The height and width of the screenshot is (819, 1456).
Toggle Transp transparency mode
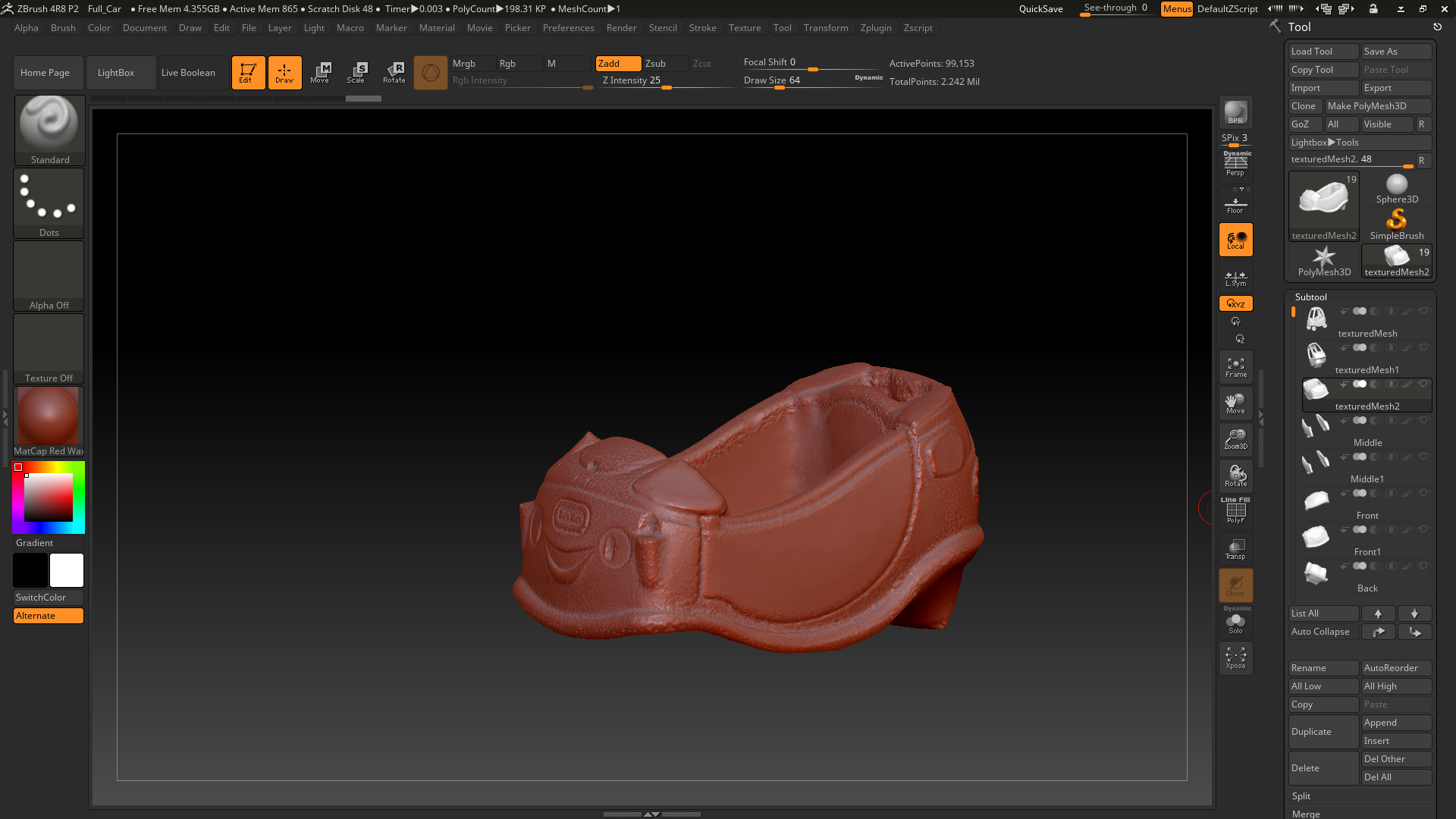pyautogui.click(x=1235, y=549)
